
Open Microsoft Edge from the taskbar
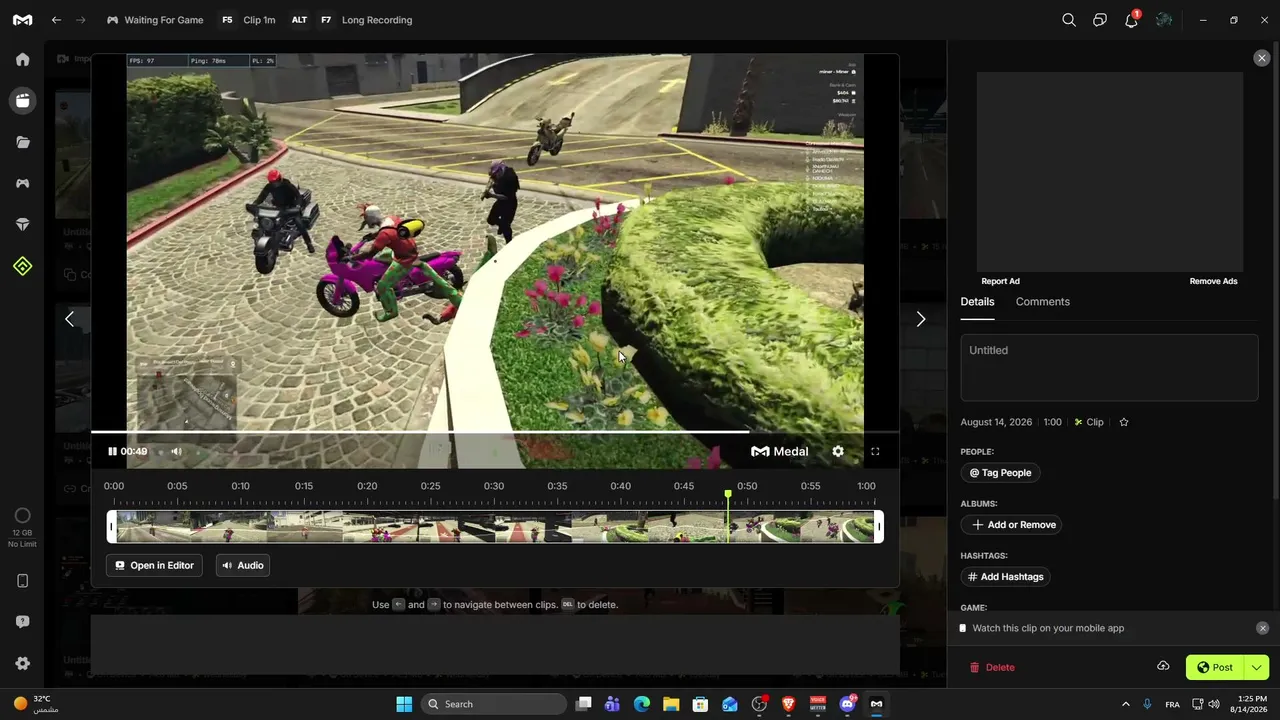(642, 704)
